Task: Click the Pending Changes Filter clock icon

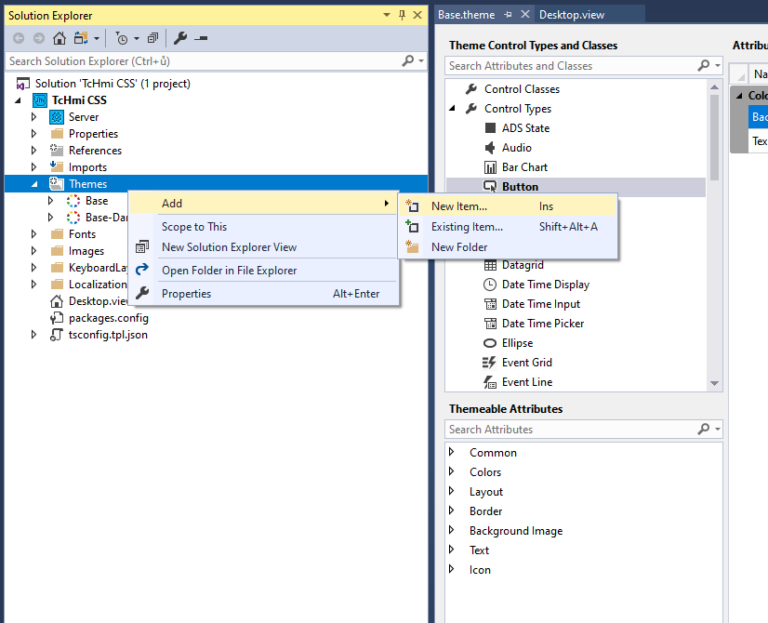Action: (x=121, y=38)
